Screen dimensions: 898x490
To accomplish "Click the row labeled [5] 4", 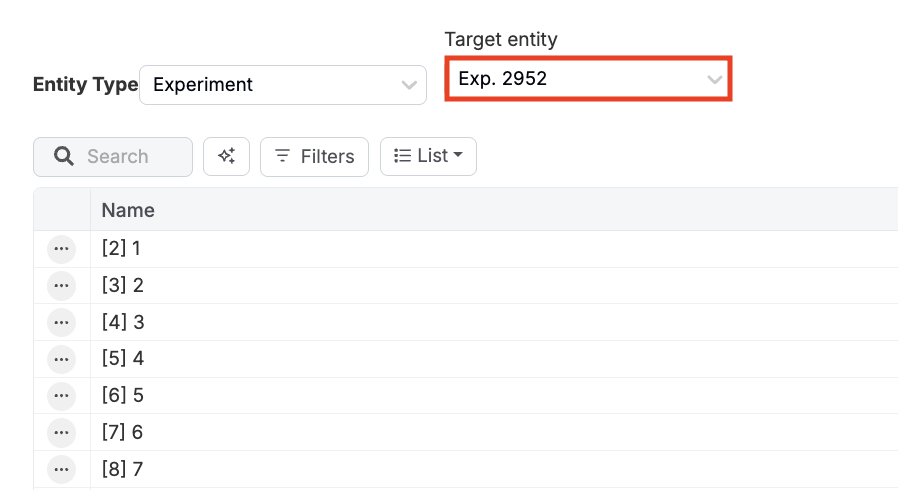I will coord(123,358).
